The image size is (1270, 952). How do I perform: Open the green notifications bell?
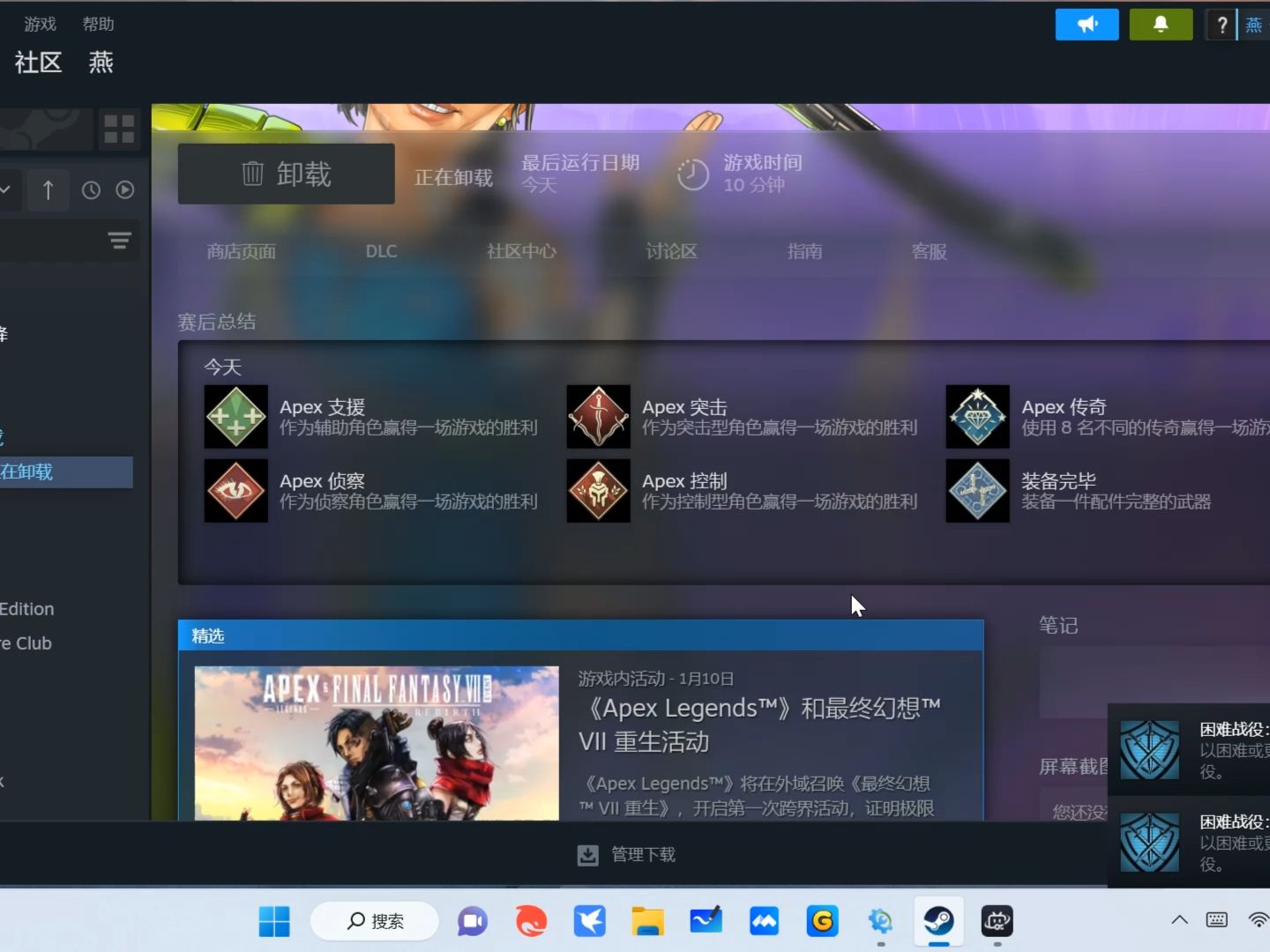coord(1161,25)
